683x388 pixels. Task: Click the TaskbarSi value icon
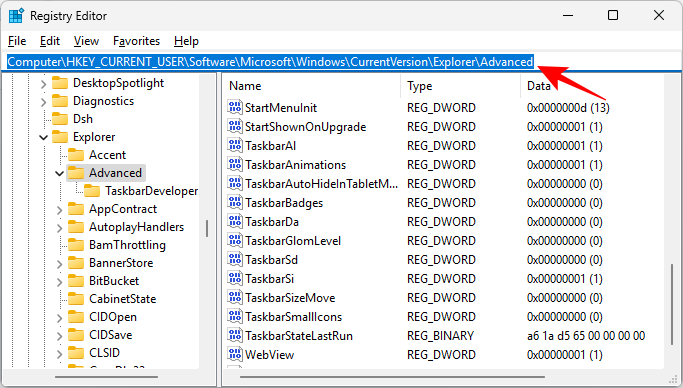235,279
